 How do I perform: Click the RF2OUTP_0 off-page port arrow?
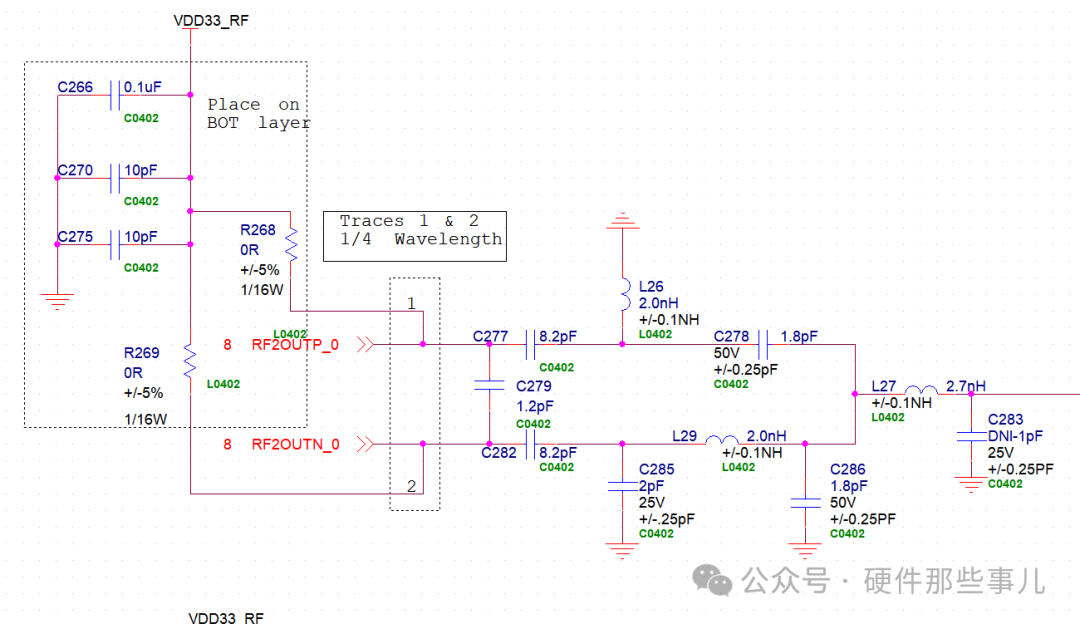[366, 345]
